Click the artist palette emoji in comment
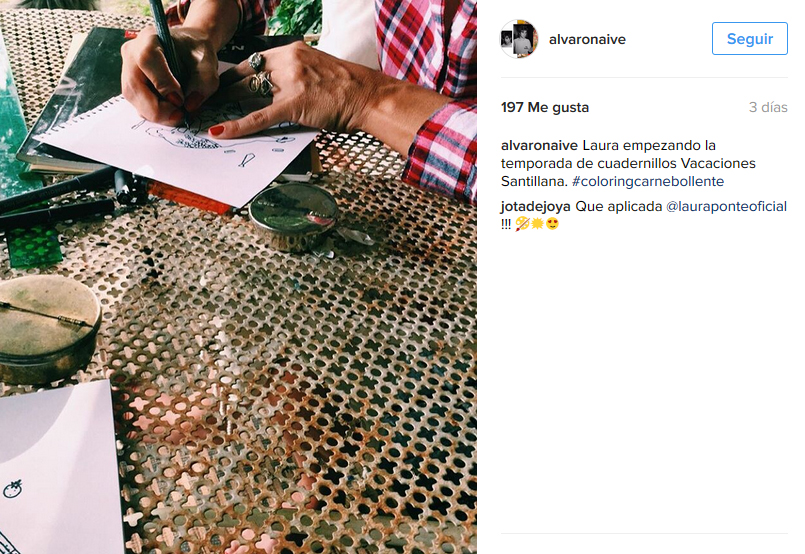Screen dimensions: 805x554 tap(523, 224)
